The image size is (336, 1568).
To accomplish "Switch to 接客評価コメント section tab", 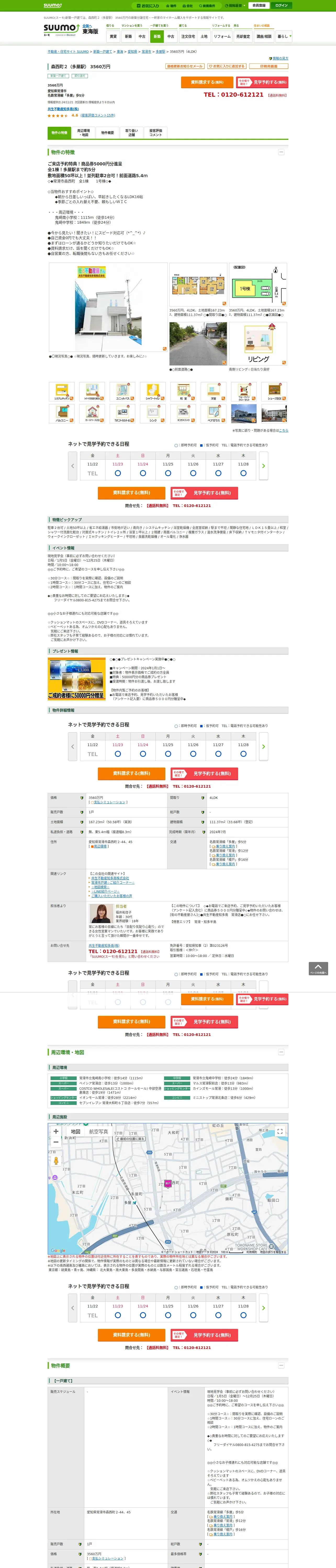I will point(155,133).
